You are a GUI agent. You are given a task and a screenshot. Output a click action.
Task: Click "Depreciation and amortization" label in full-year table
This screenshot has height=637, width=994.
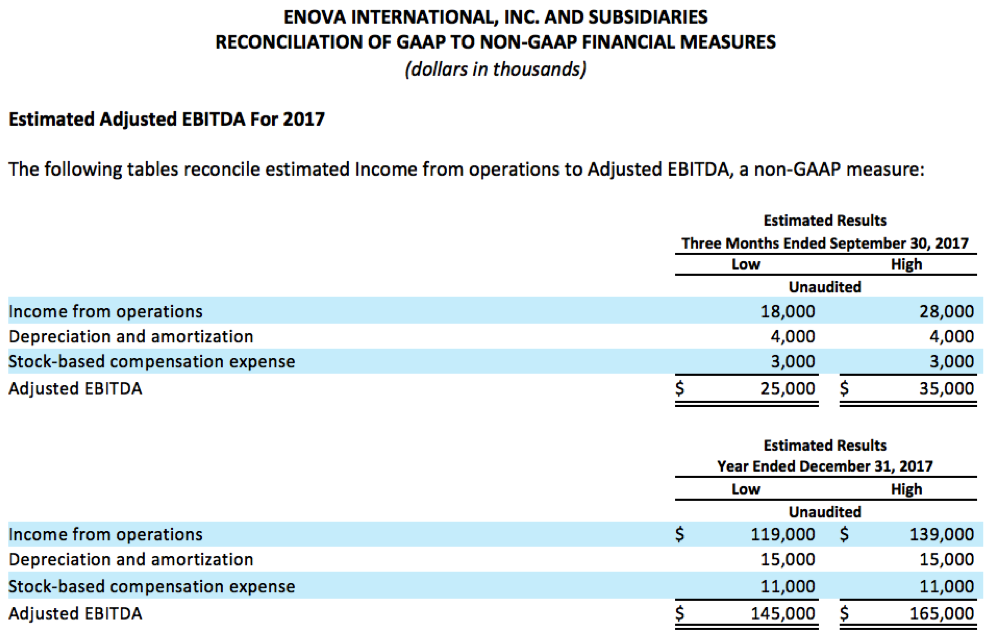pos(131,560)
